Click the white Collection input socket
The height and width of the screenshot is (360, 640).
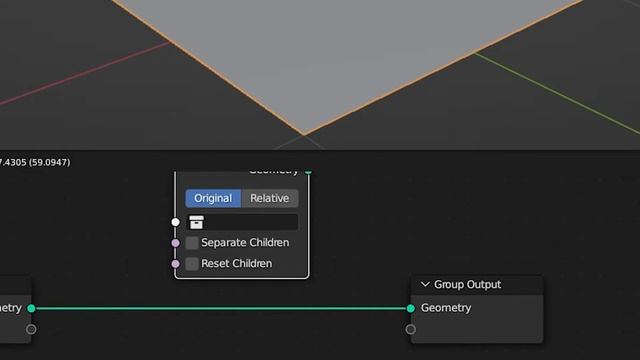coord(176,222)
